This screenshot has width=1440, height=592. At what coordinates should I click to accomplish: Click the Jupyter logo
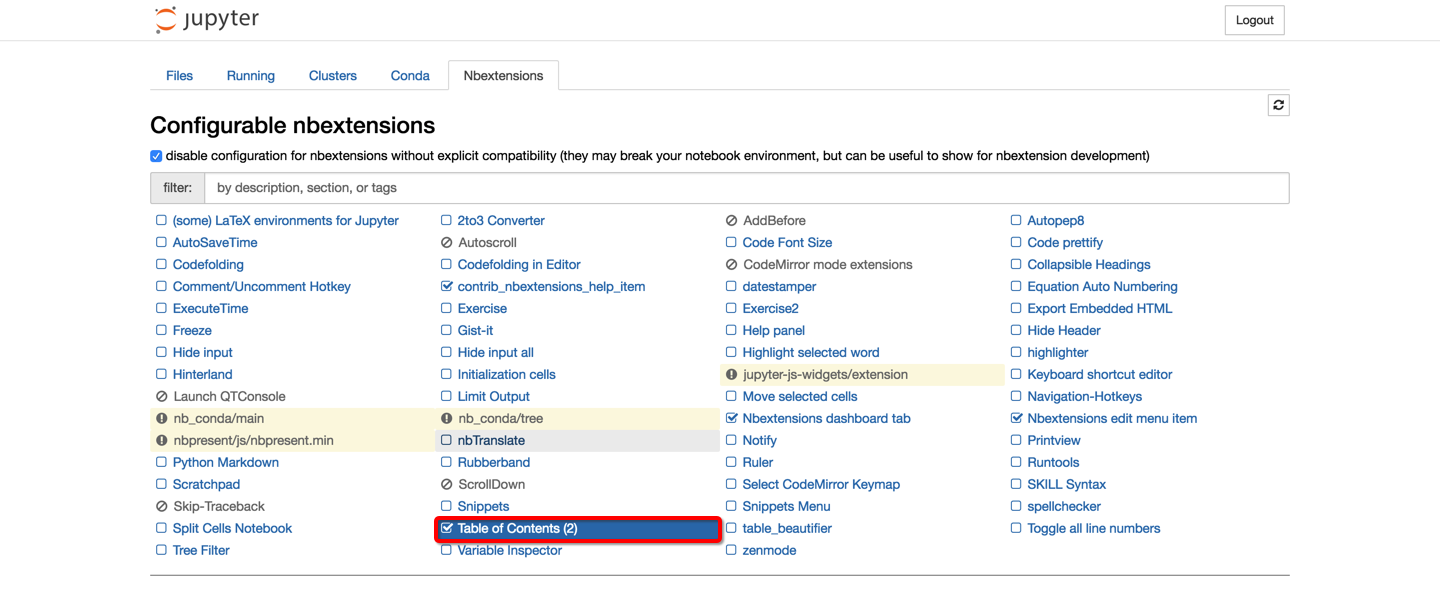click(x=207, y=20)
